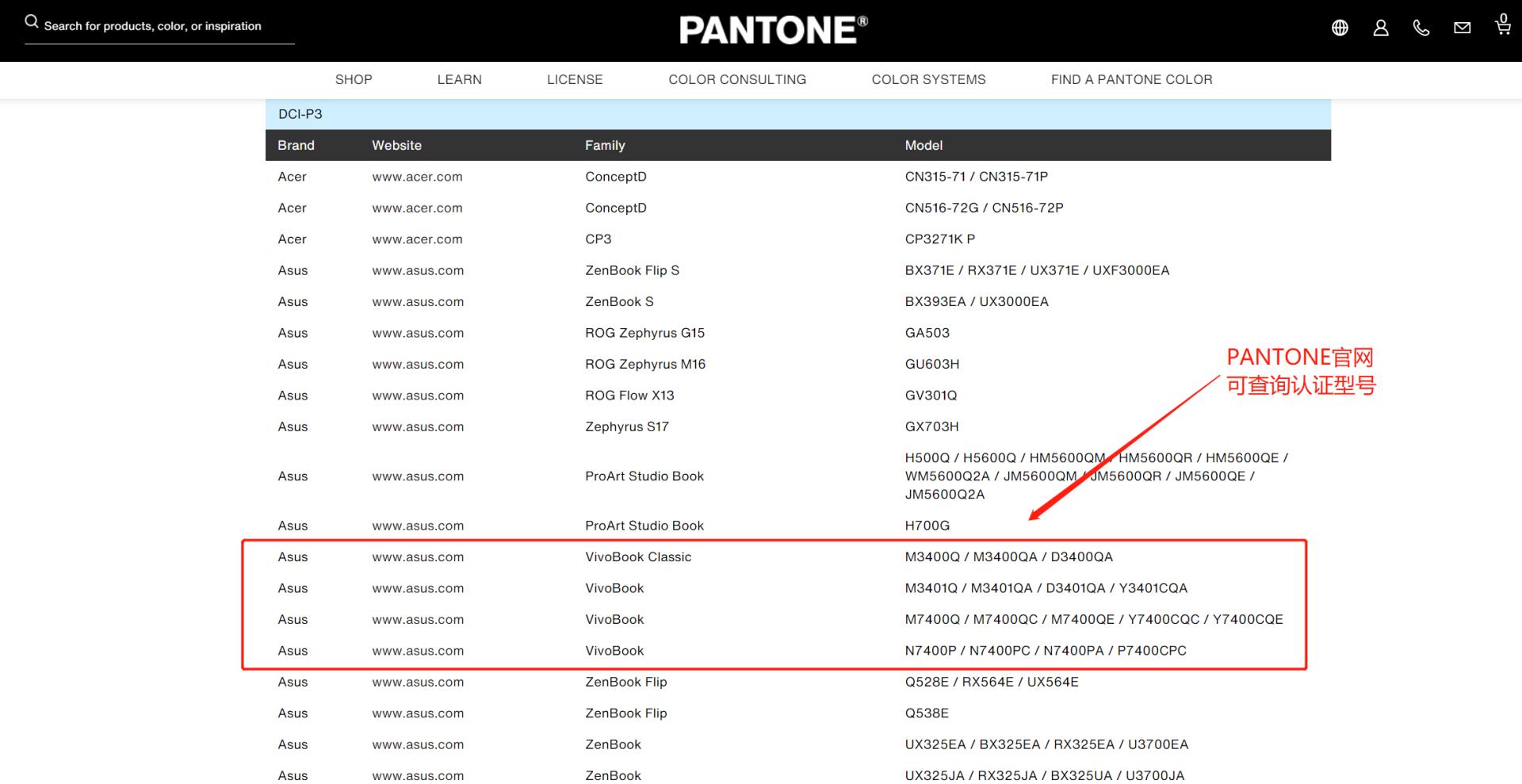This screenshot has width=1522, height=784.
Task: Select model text CN516-72G / CN516-72P
Action: (985, 208)
